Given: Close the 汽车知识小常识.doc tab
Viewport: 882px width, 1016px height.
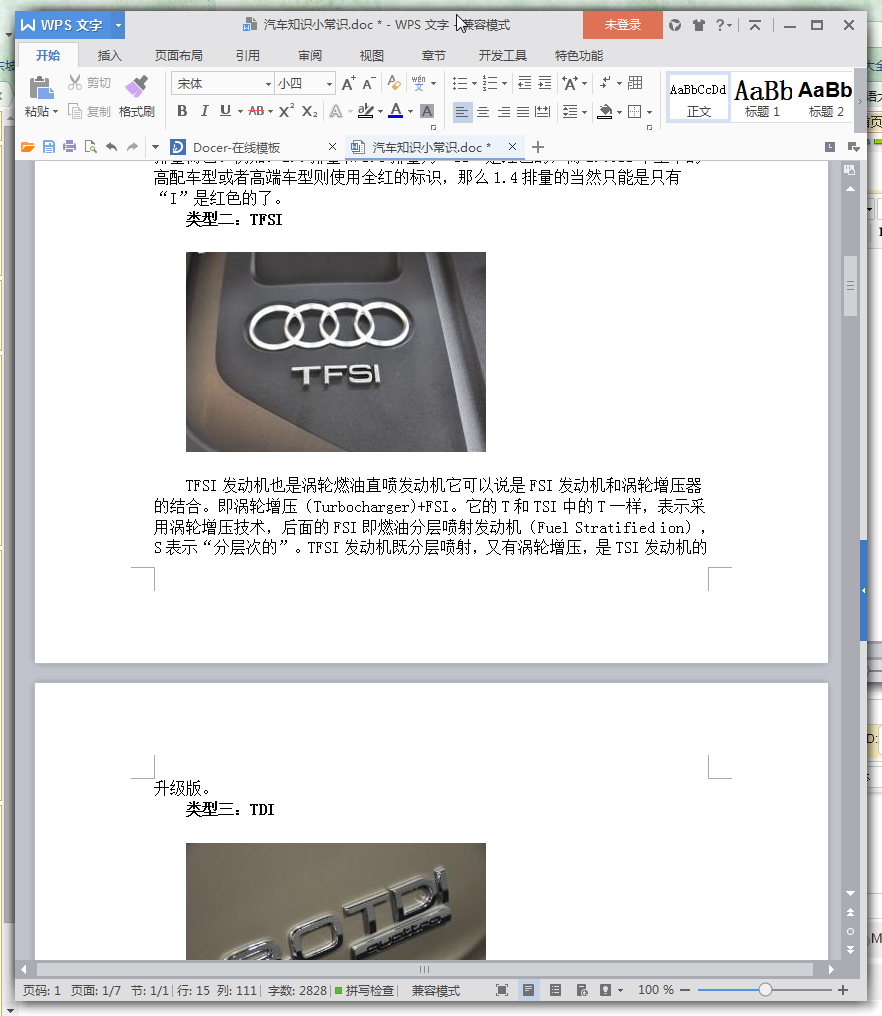Looking at the screenshot, I should [513, 146].
